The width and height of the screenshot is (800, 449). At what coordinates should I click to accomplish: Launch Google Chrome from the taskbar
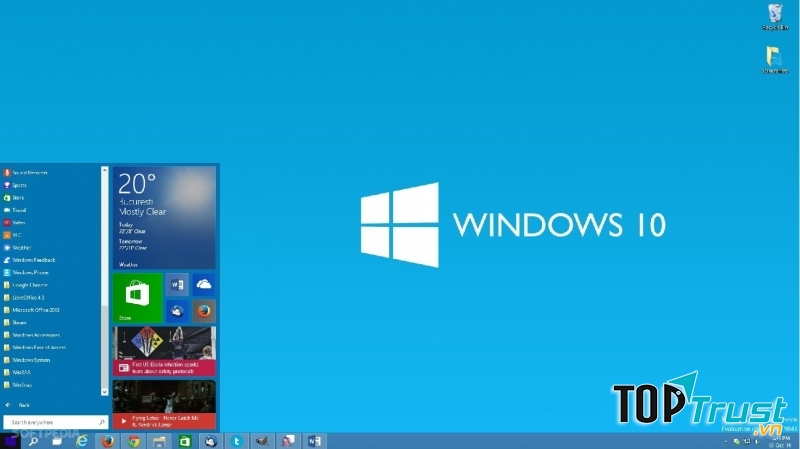(134, 441)
